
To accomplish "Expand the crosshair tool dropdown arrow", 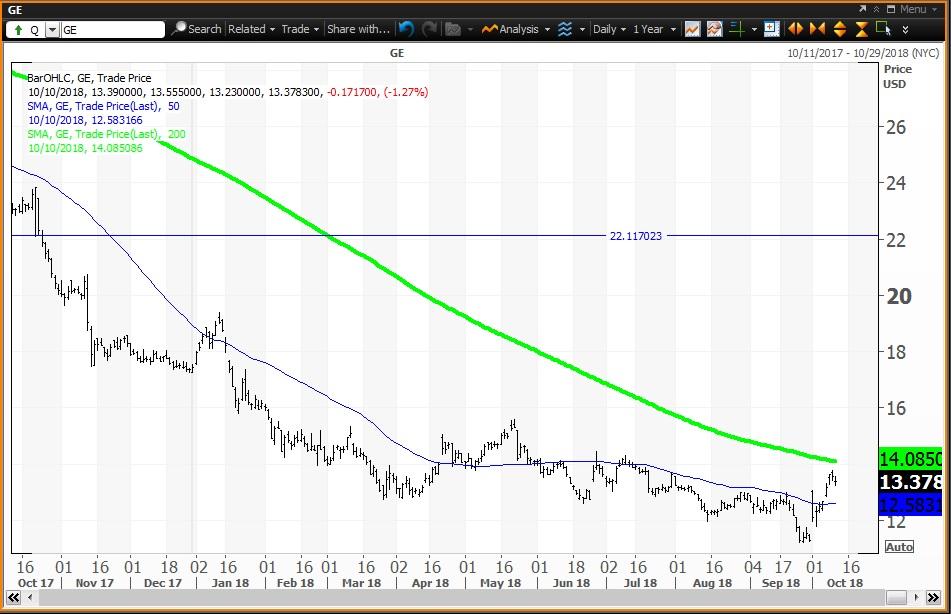I will point(754,29).
